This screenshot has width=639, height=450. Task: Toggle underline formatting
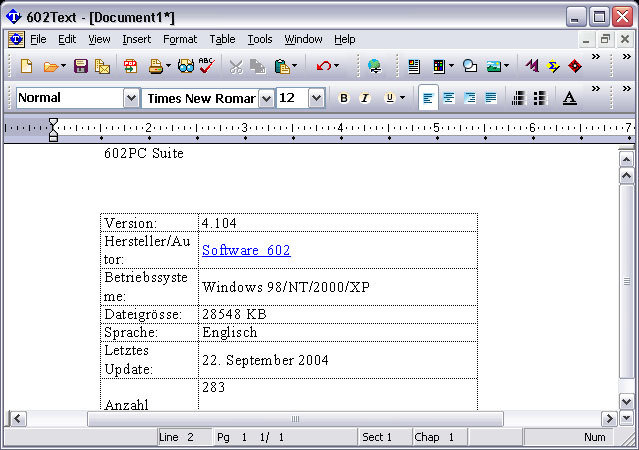tap(390, 98)
